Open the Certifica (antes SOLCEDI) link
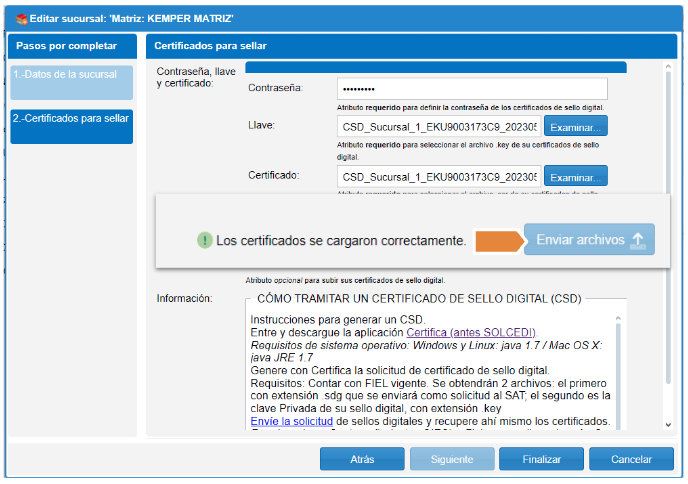Viewport: 688px width, 484px height. pos(471,332)
